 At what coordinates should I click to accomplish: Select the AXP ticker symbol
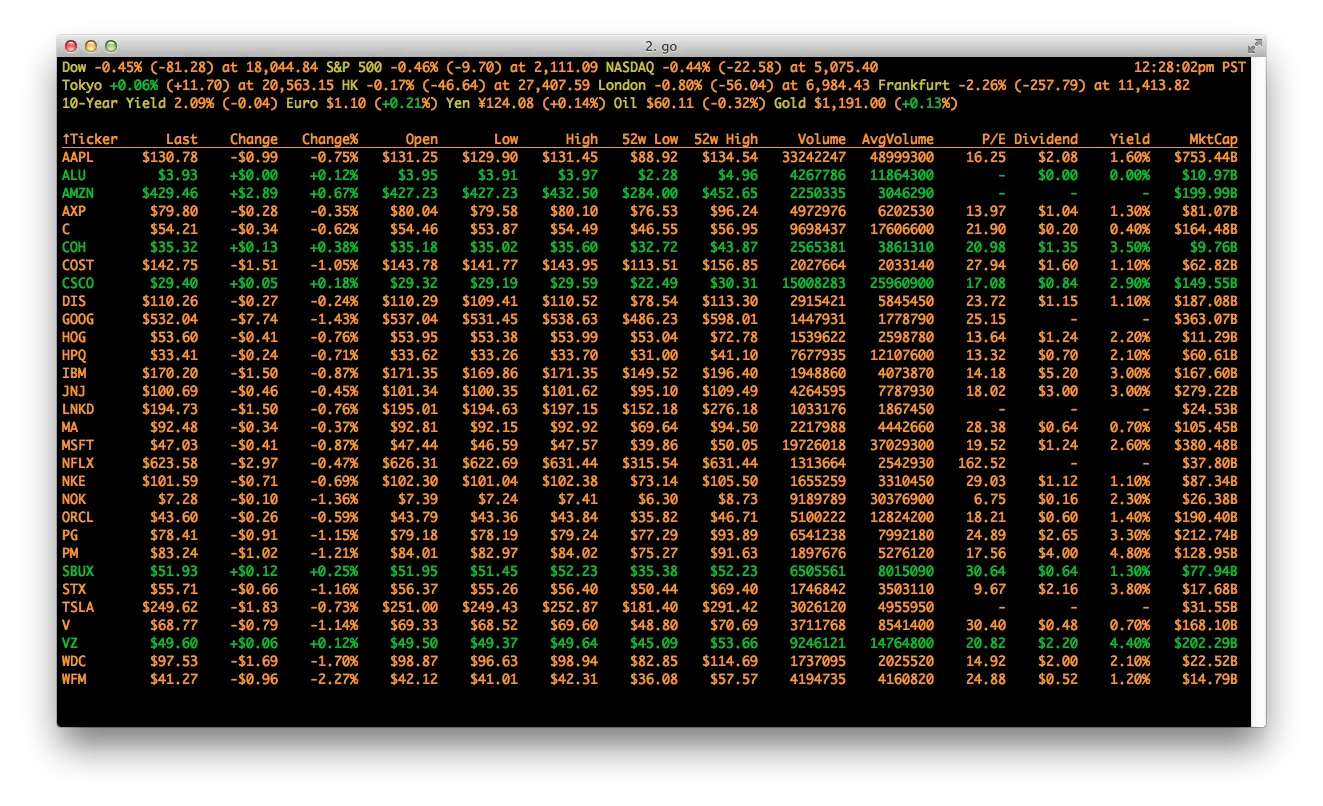(74, 211)
